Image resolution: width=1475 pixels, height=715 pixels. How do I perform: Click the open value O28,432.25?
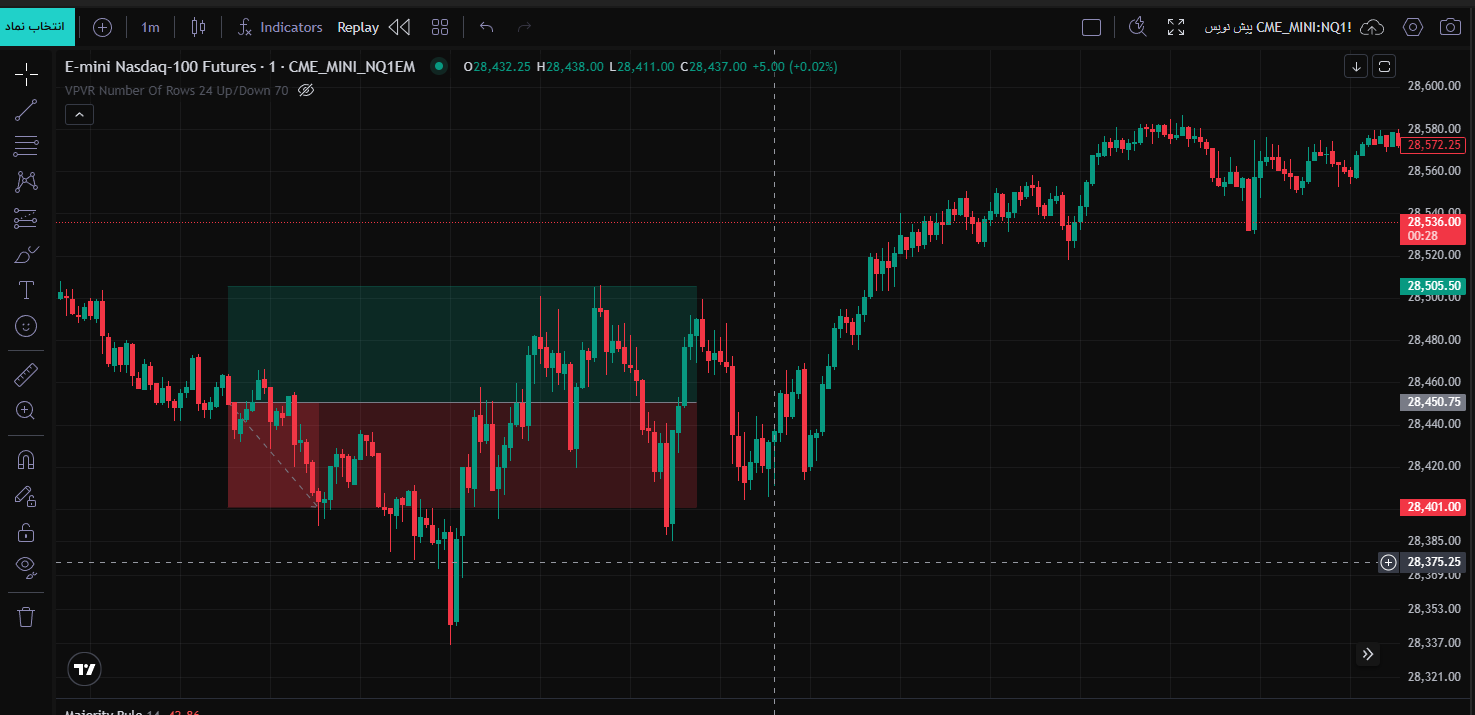coord(497,67)
